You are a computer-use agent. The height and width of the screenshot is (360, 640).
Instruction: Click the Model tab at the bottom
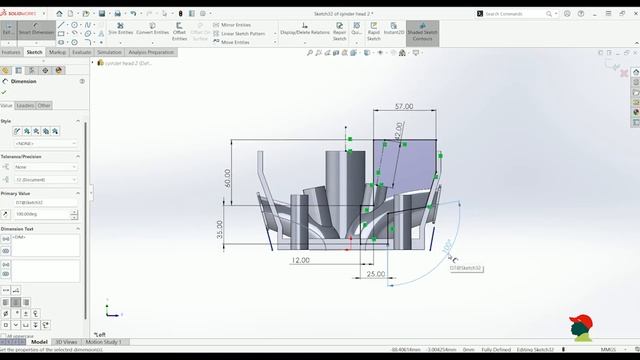(39, 342)
